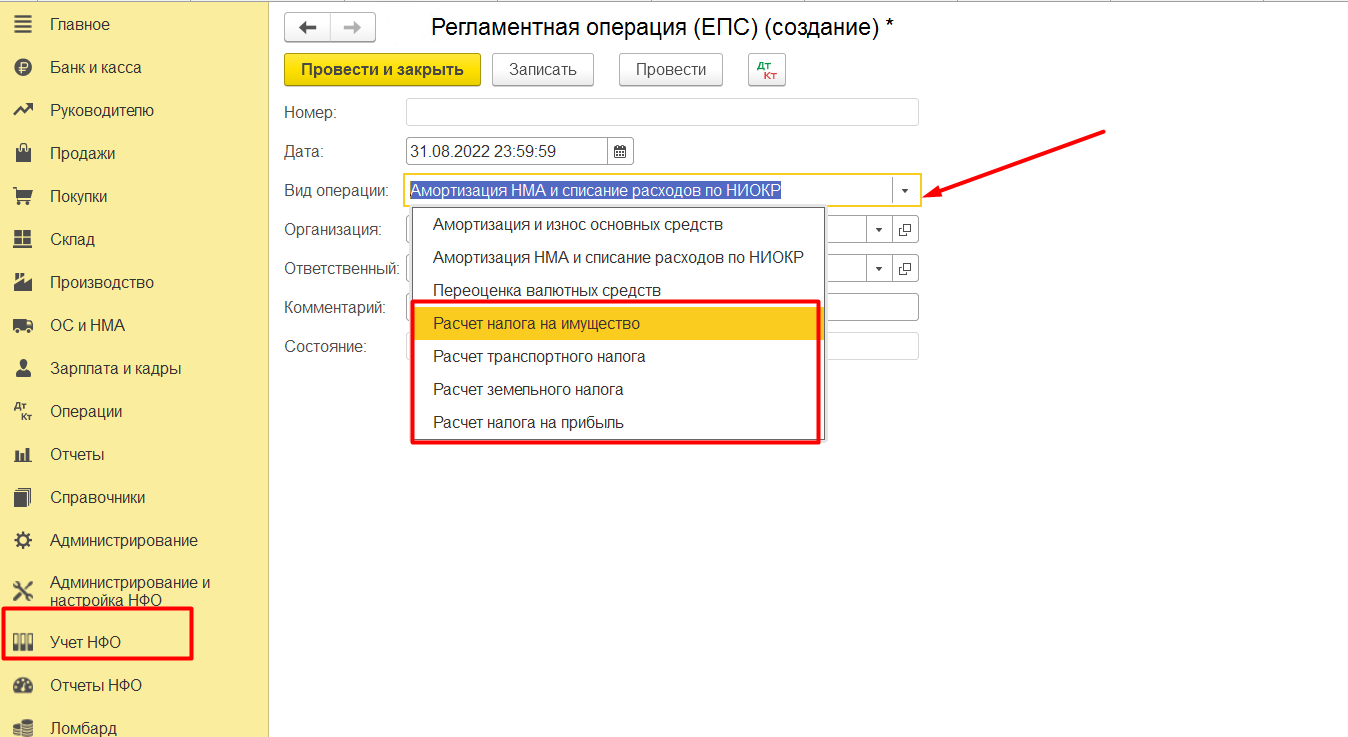The image size is (1348, 737).
Task: Open the Банк и касса section
Action: 95,68
